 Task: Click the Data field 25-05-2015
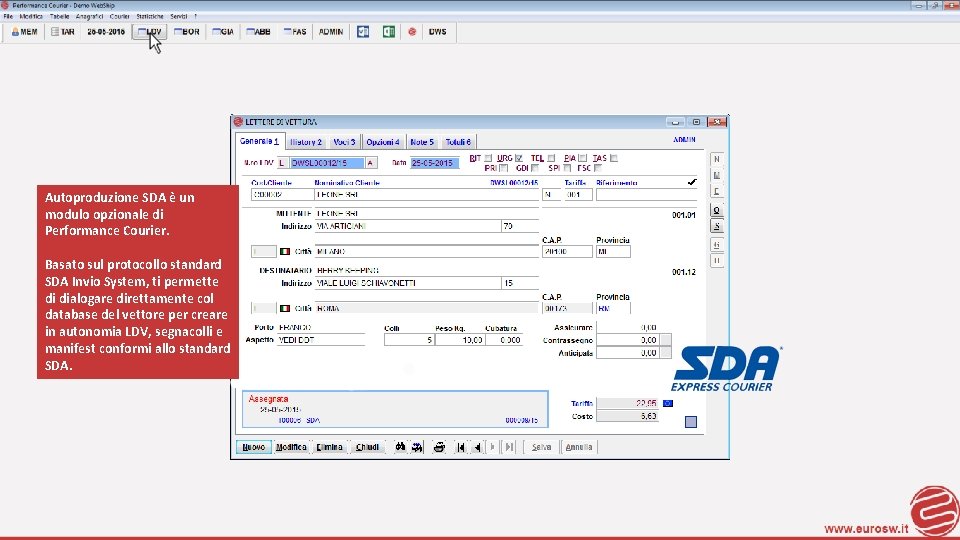(x=434, y=163)
